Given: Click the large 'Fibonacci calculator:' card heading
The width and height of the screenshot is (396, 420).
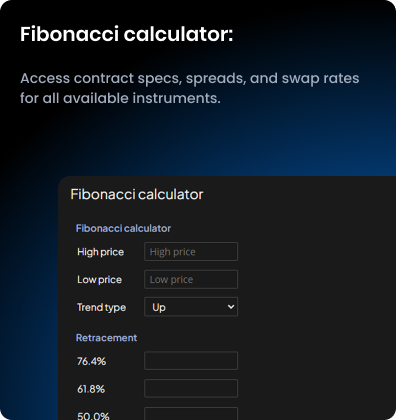Looking at the screenshot, I should pyautogui.click(x=127, y=34).
